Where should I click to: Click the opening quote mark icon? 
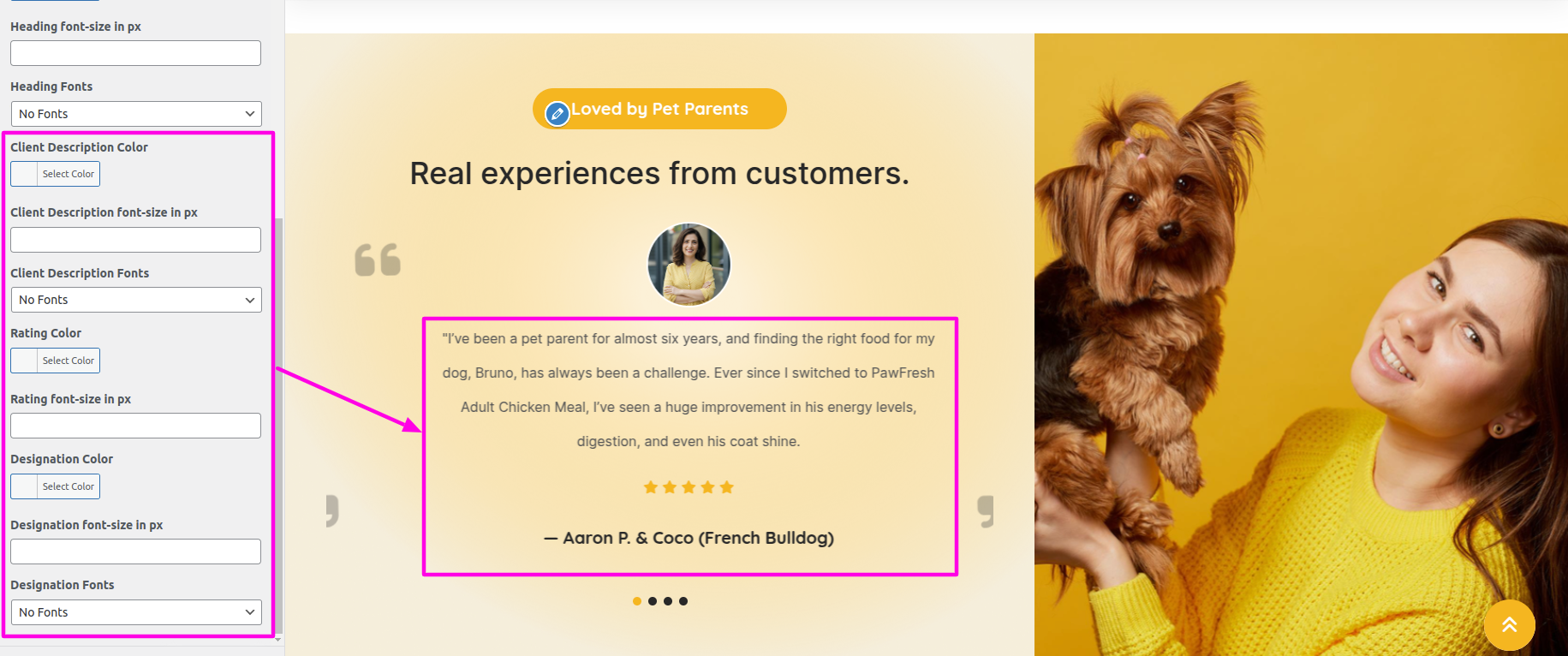378,260
